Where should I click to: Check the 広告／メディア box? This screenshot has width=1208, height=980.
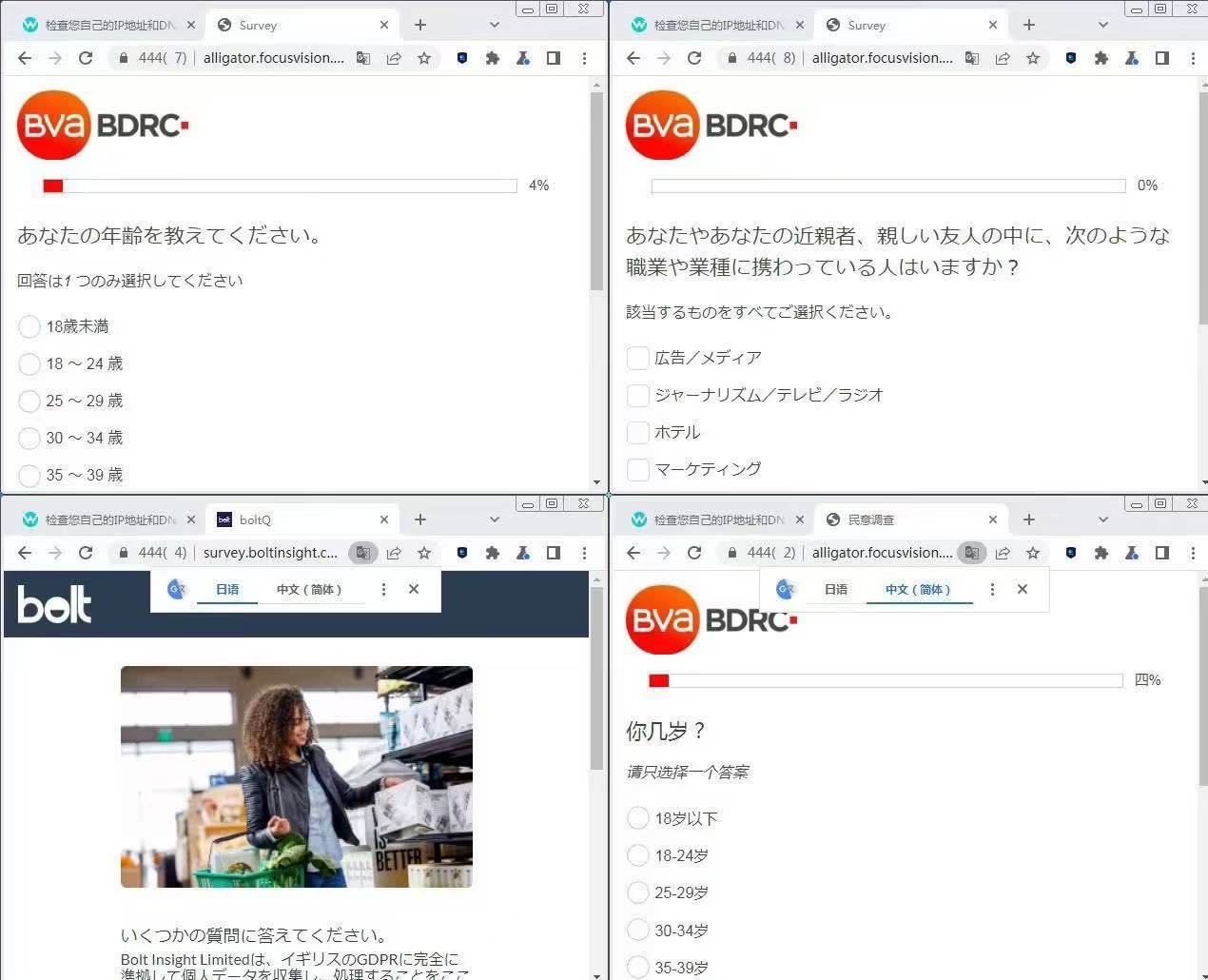pos(638,358)
